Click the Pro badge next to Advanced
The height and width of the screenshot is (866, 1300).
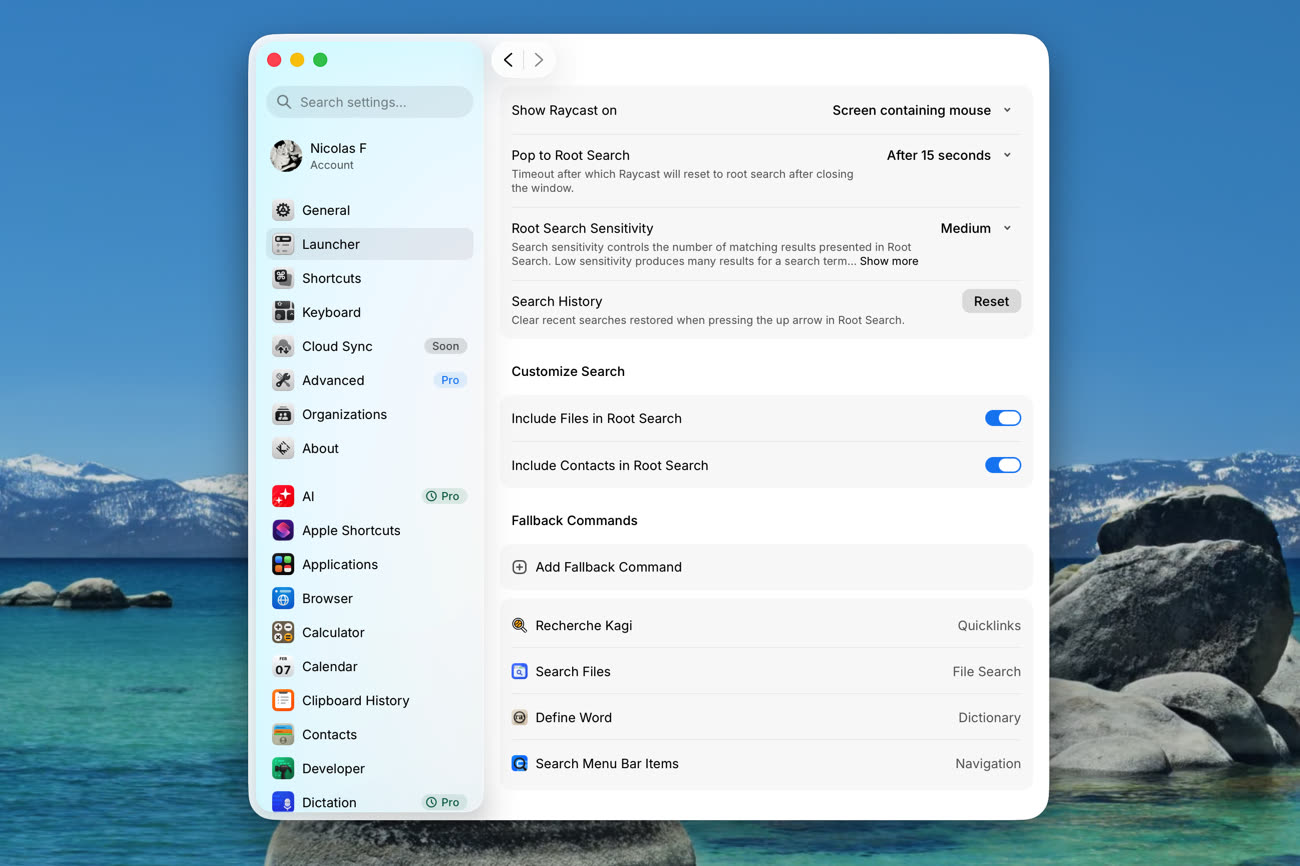coord(450,380)
